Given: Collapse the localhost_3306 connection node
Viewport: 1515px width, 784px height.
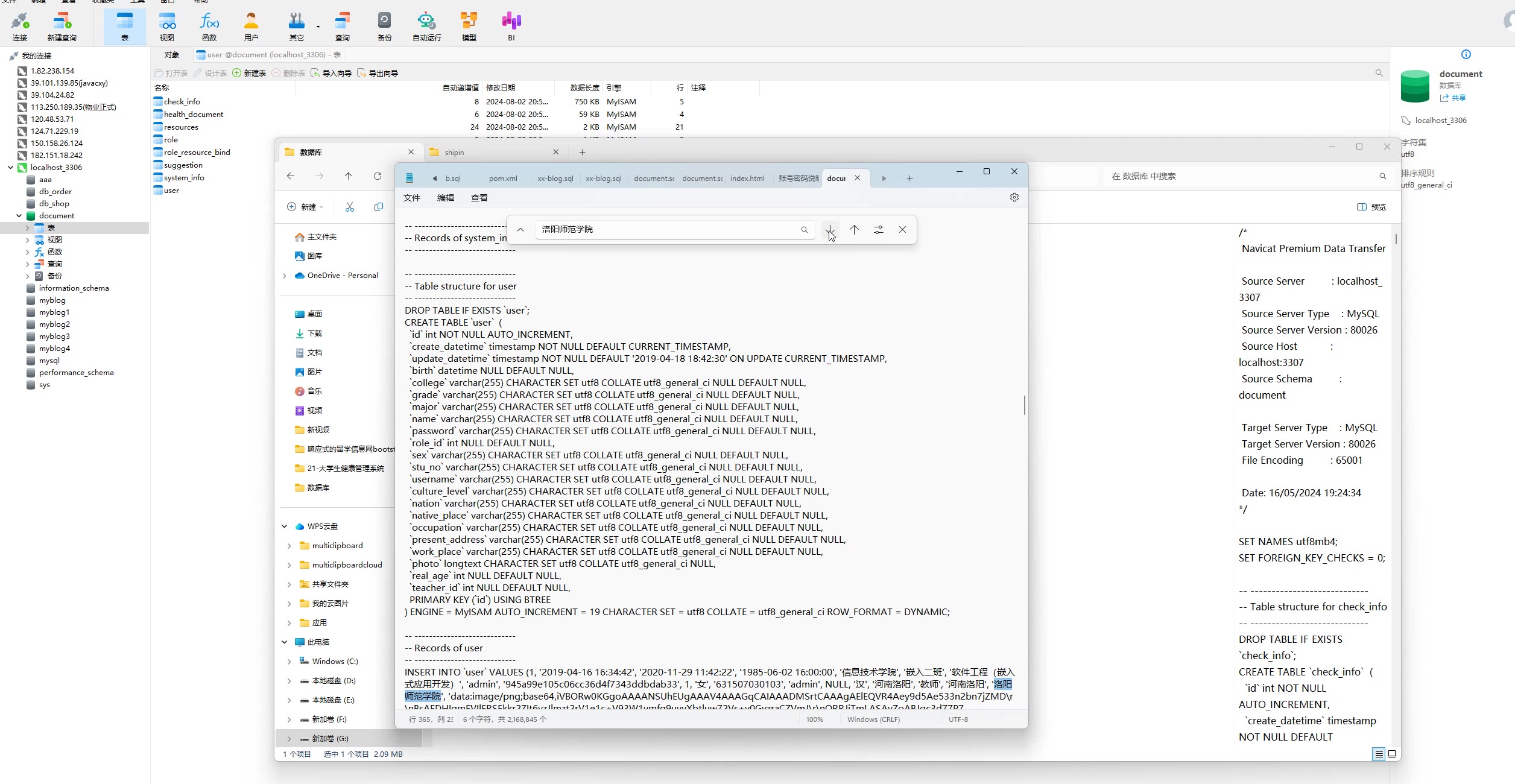Looking at the screenshot, I should pos(10,168).
